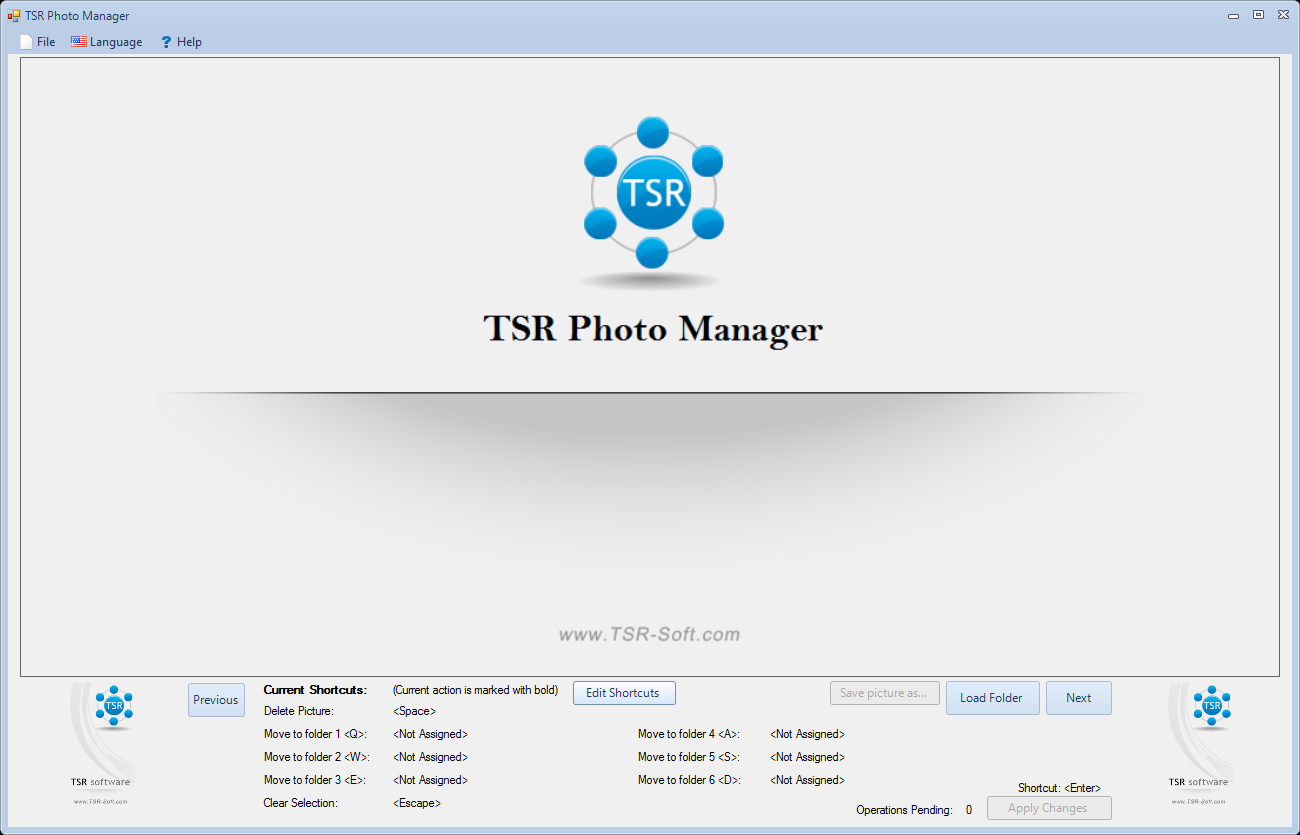Open the File menu

(38, 42)
